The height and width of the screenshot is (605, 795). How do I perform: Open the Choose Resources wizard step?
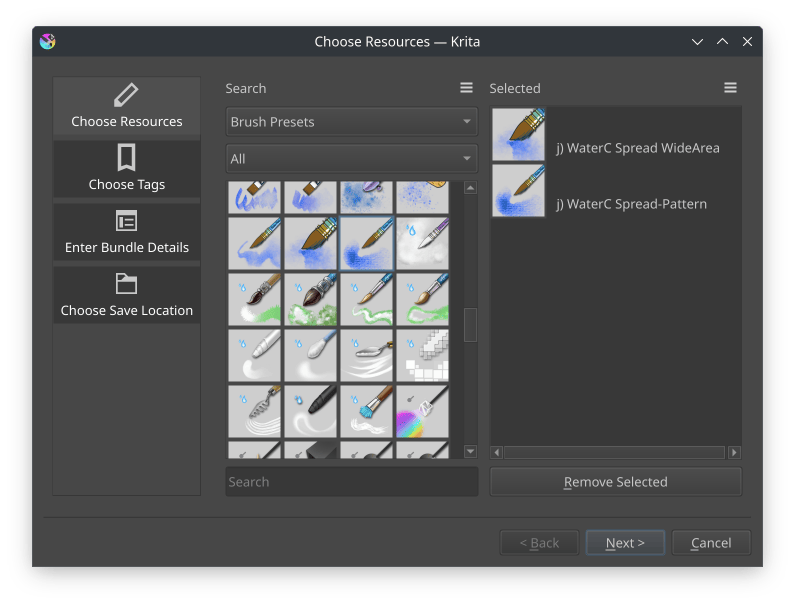click(x=126, y=108)
